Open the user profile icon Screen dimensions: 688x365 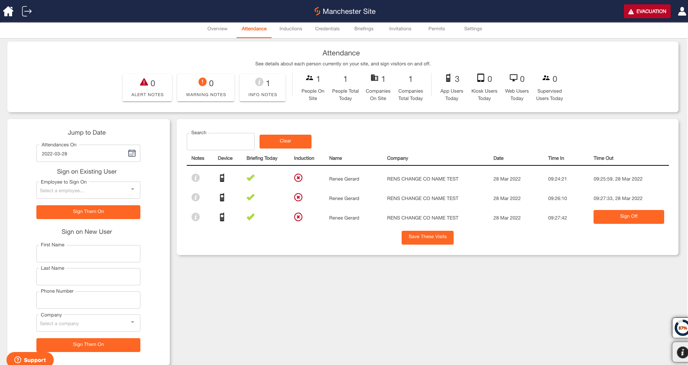click(x=682, y=11)
